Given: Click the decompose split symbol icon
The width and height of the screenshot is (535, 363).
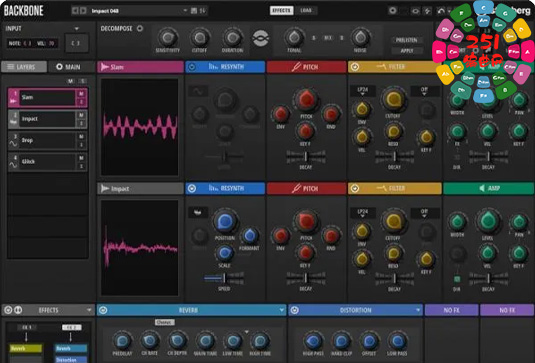Looking at the screenshot, I should click(260, 38).
